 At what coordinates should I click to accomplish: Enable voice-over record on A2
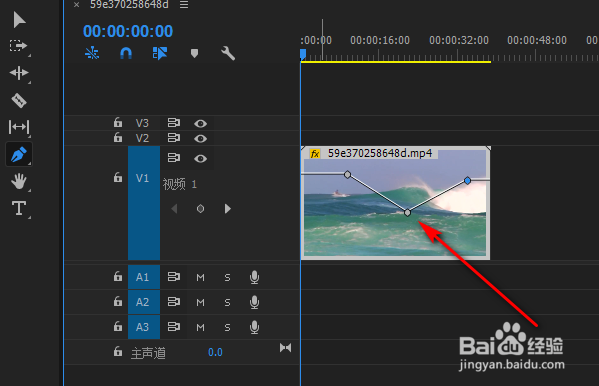coord(254,302)
